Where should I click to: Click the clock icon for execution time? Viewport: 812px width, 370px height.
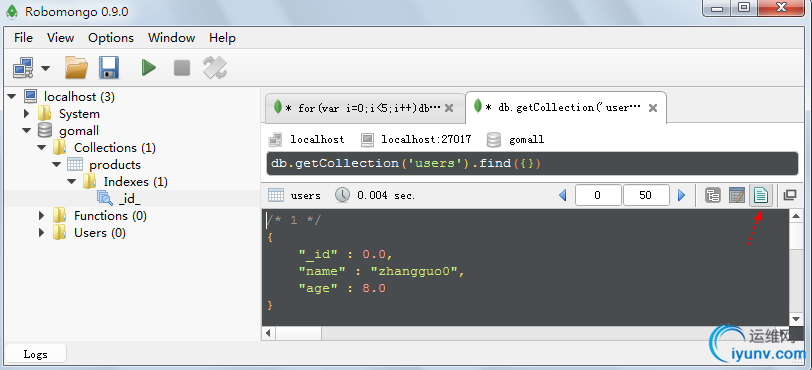point(342,195)
